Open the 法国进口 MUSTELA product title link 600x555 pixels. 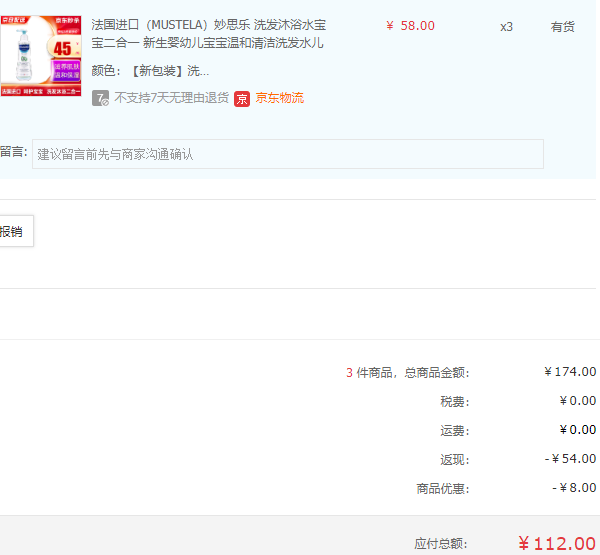(209, 34)
